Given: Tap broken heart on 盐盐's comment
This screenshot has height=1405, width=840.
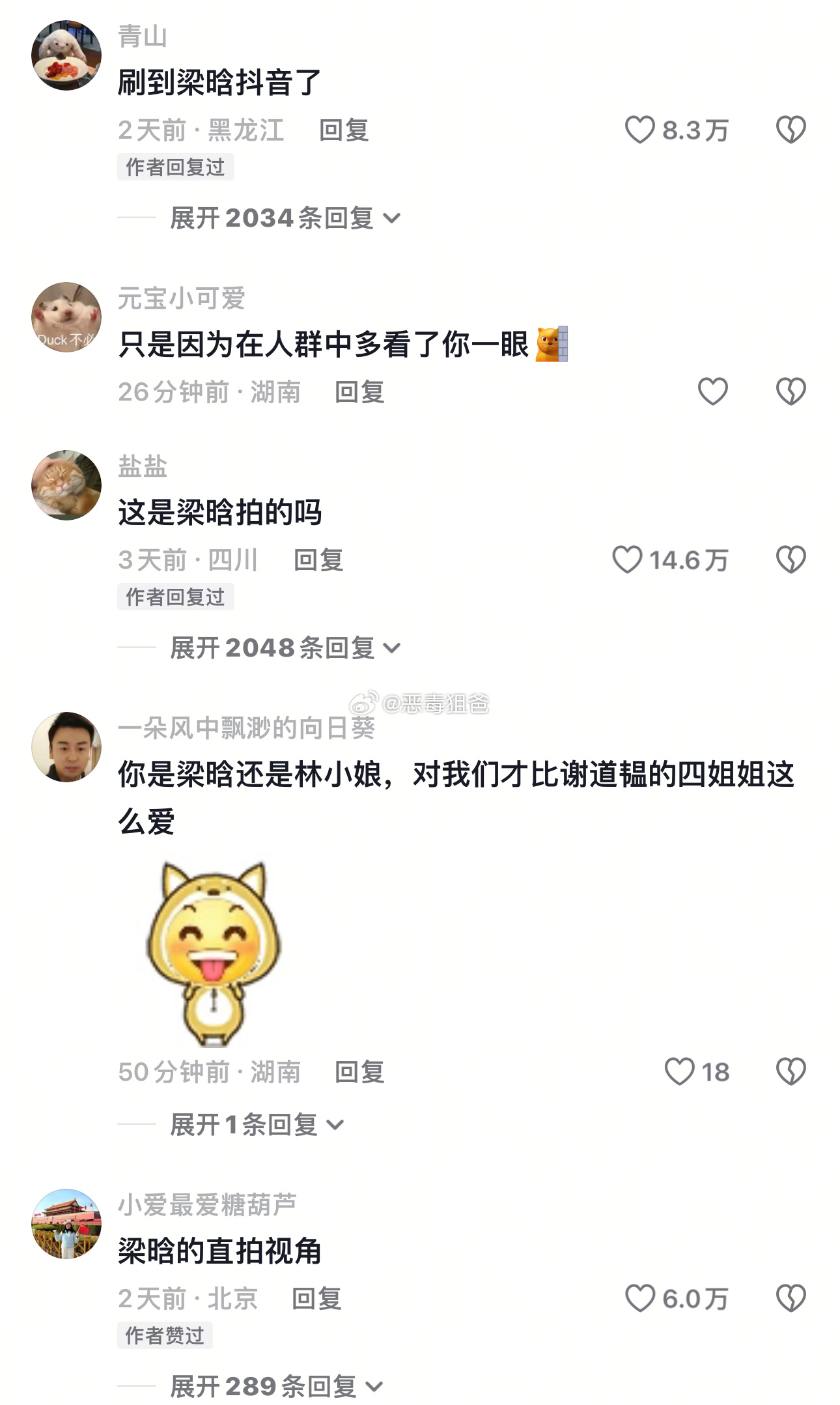Looking at the screenshot, I should click(791, 560).
